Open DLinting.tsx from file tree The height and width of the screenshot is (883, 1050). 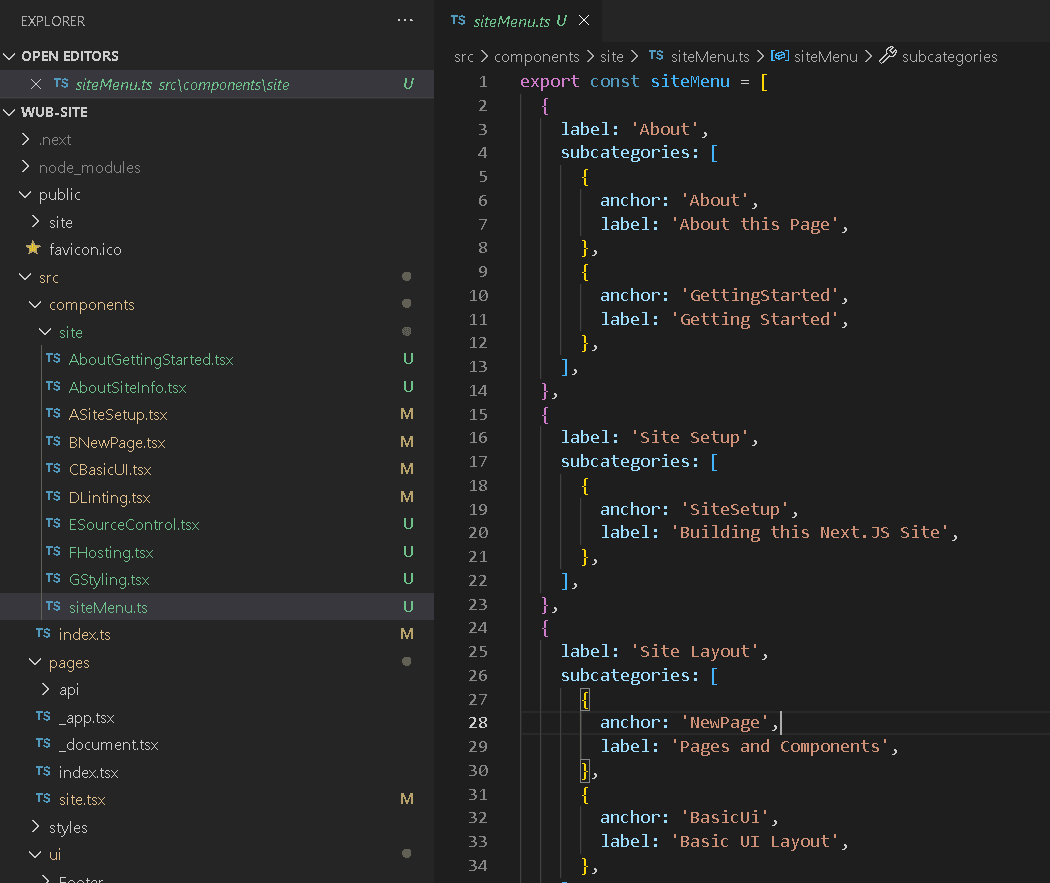pyautogui.click(x=109, y=497)
